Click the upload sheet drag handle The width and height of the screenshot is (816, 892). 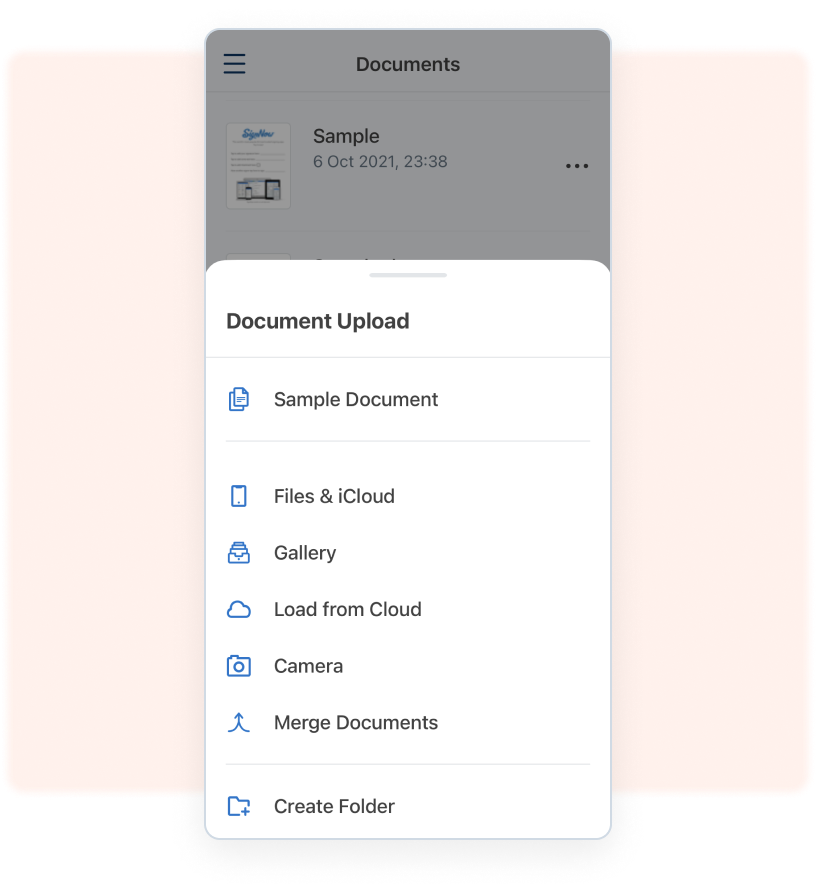coord(407,275)
